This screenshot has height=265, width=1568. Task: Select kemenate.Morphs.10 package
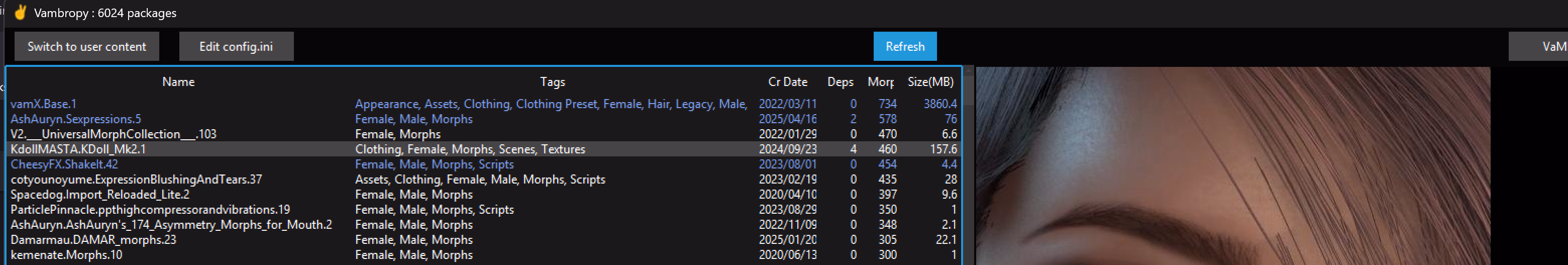pos(484,254)
